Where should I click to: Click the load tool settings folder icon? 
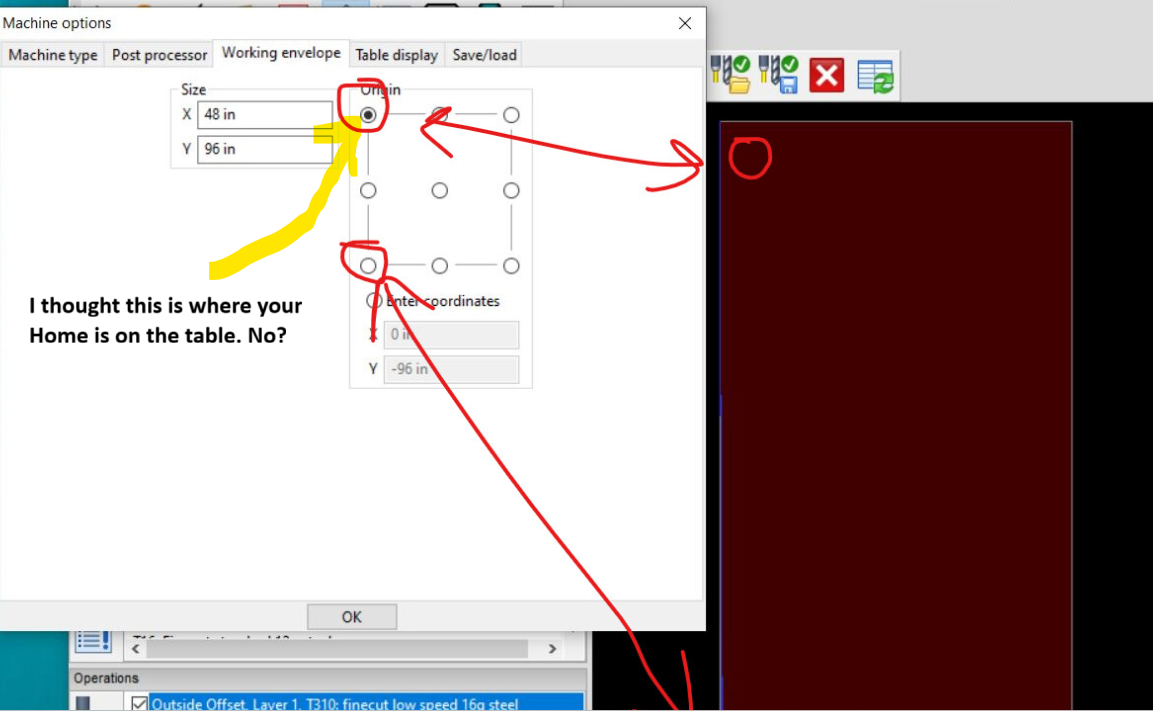tap(730, 75)
